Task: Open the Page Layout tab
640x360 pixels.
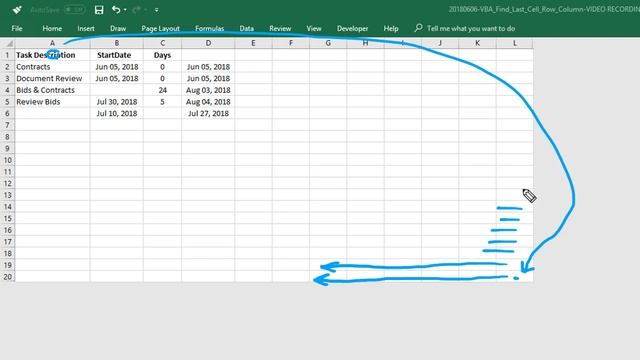Action: coord(160,28)
